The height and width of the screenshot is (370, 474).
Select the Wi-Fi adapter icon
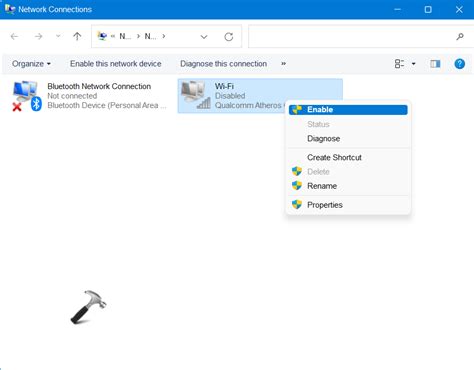195,95
